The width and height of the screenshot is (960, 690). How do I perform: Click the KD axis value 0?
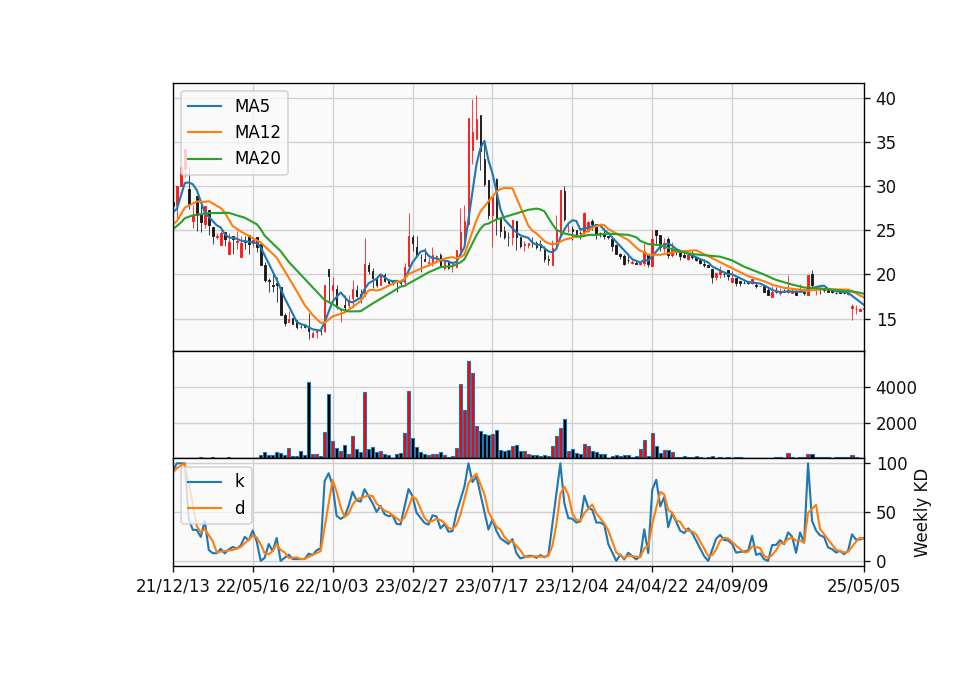(881, 561)
